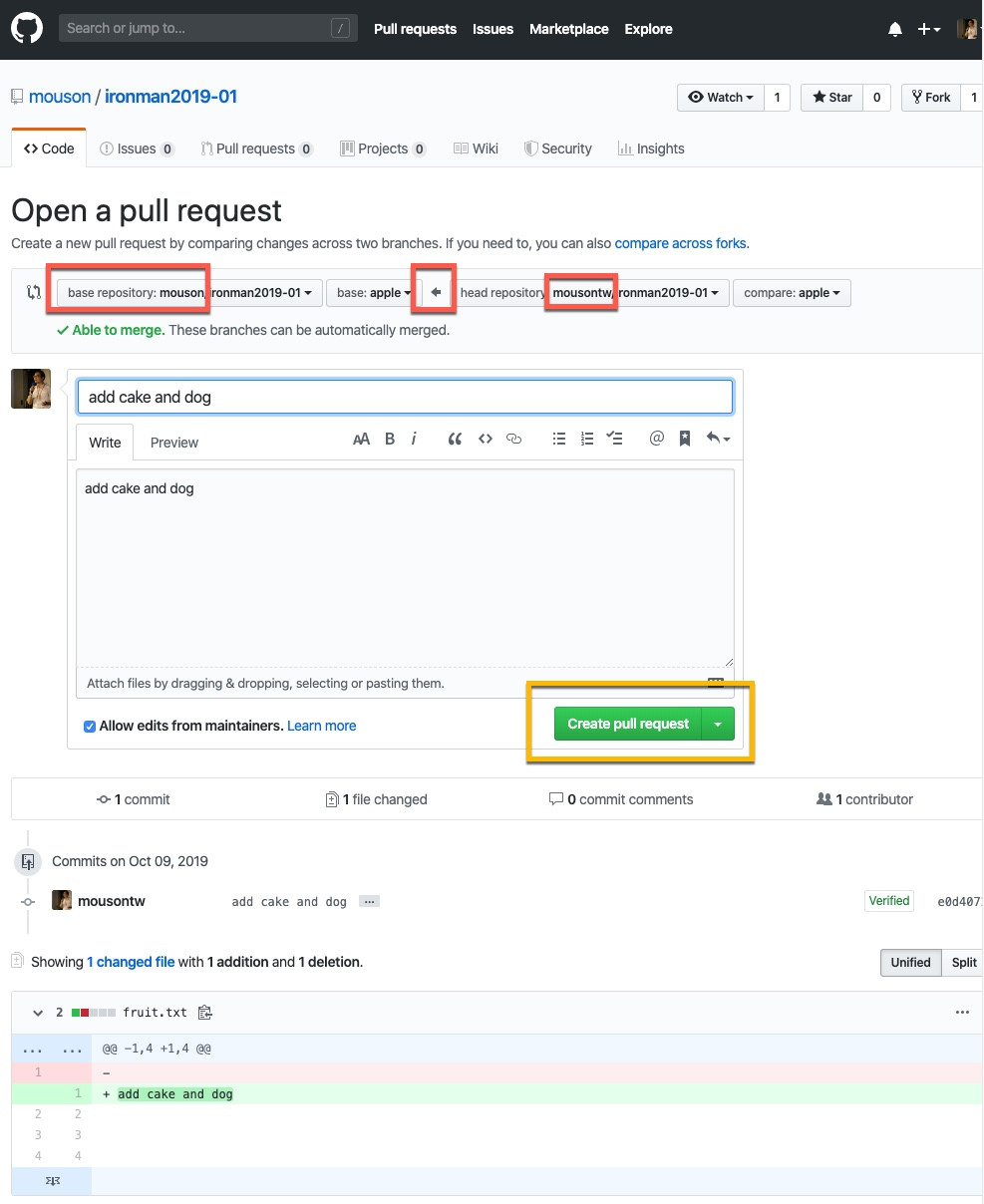Image resolution: width=984 pixels, height=1204 pixels.
Task: Open the mousontw commit author link
Action: click(112, 901)
